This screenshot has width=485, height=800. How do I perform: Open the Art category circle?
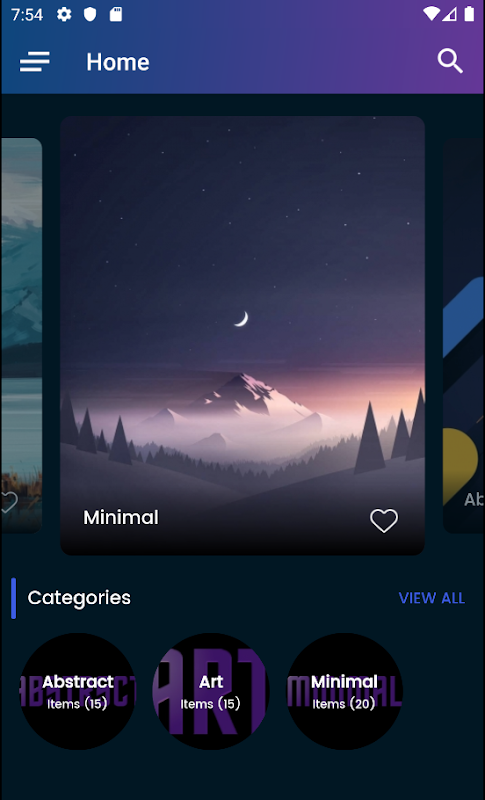coord(211,691)
